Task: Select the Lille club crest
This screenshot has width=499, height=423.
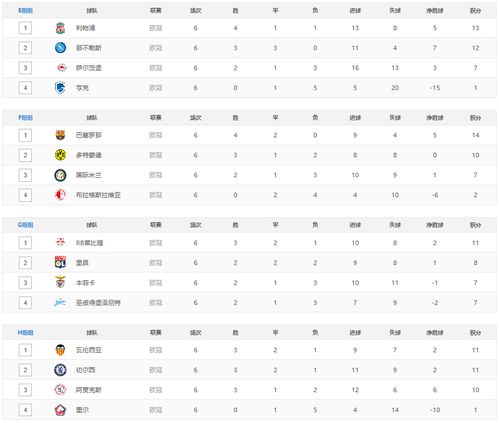Action: (60, 410)
